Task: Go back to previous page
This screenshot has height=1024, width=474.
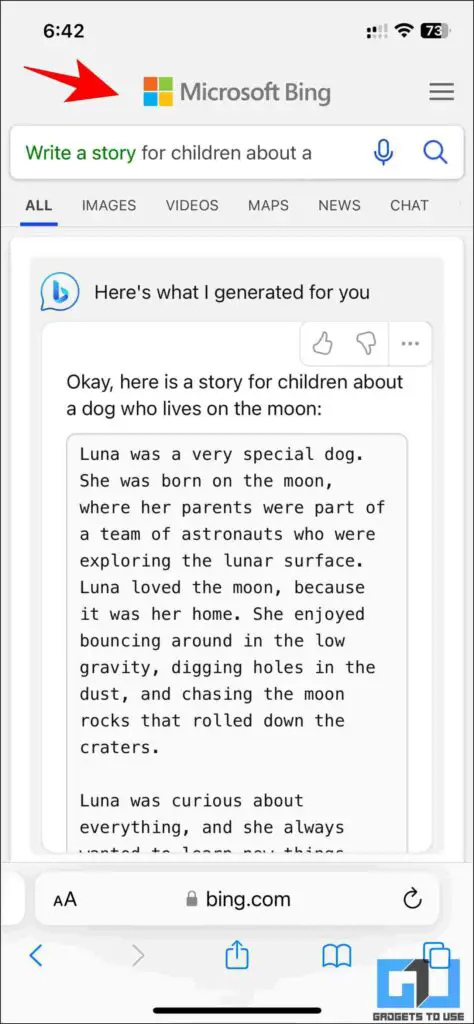Action: pos(37,956)
